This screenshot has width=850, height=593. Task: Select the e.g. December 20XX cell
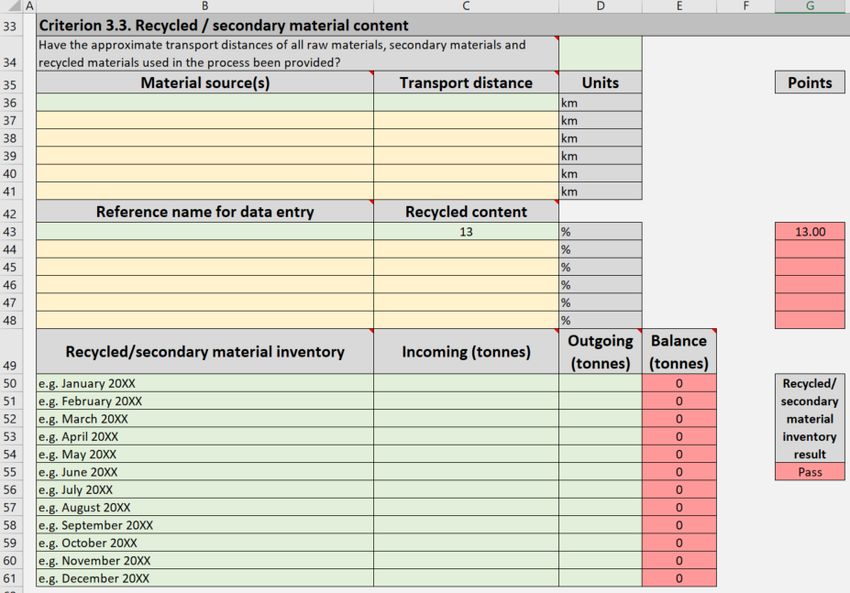(205, 578)
